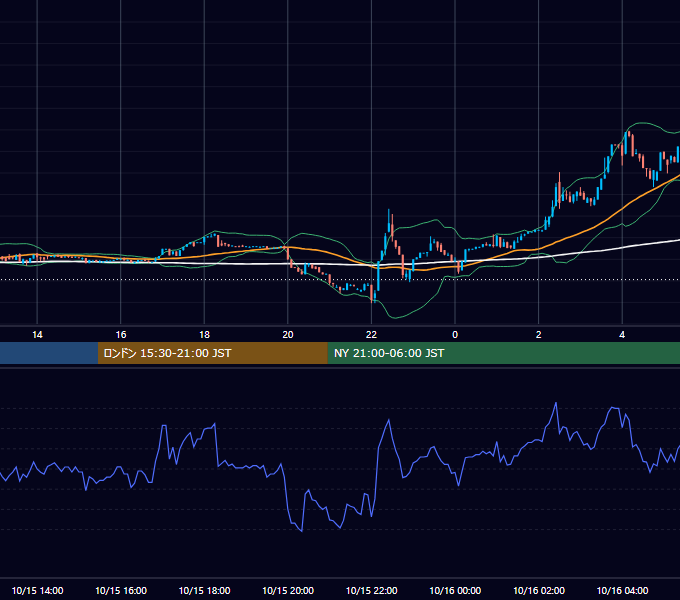Click the 0 hour label on price chart axis
The width and height of the screenshot is (680, 600).
pyautogui.click(x=455, y=335)
